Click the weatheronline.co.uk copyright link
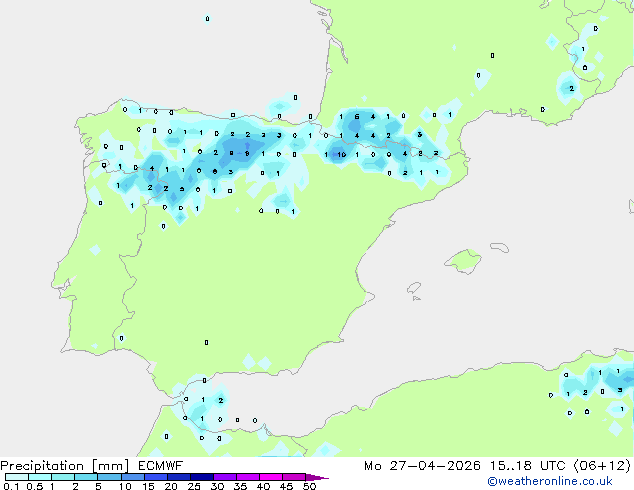 550,481
